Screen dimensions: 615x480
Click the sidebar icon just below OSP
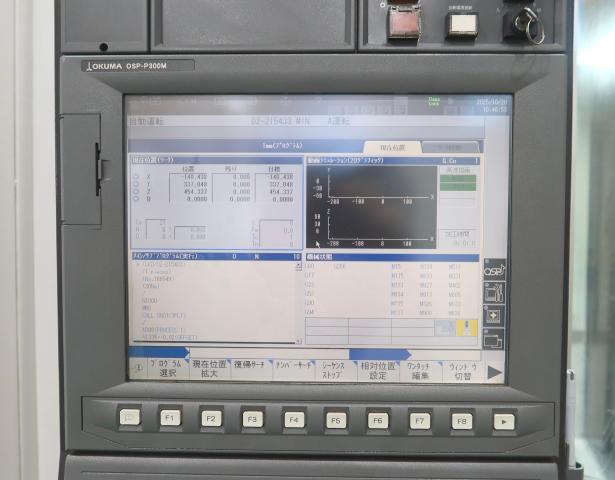494,292
